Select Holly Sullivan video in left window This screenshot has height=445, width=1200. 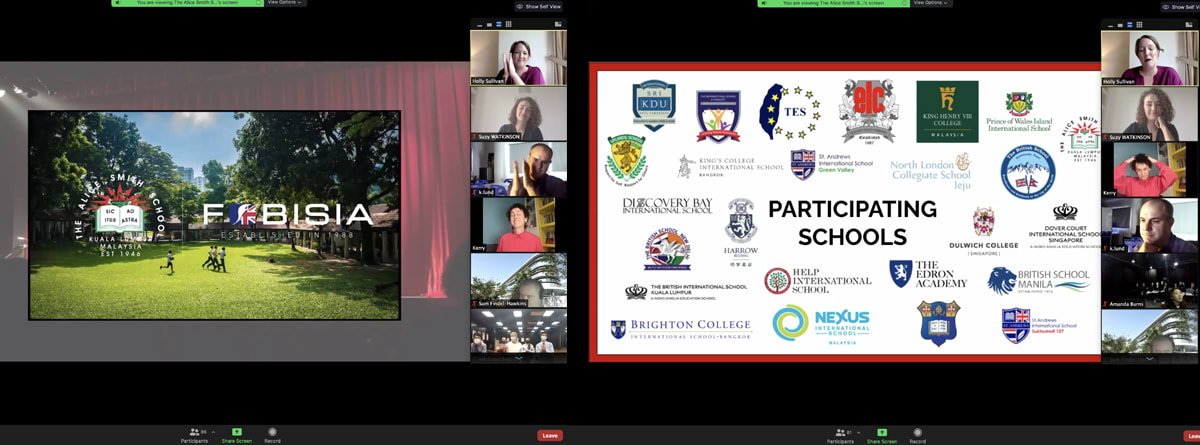point(519,58)
